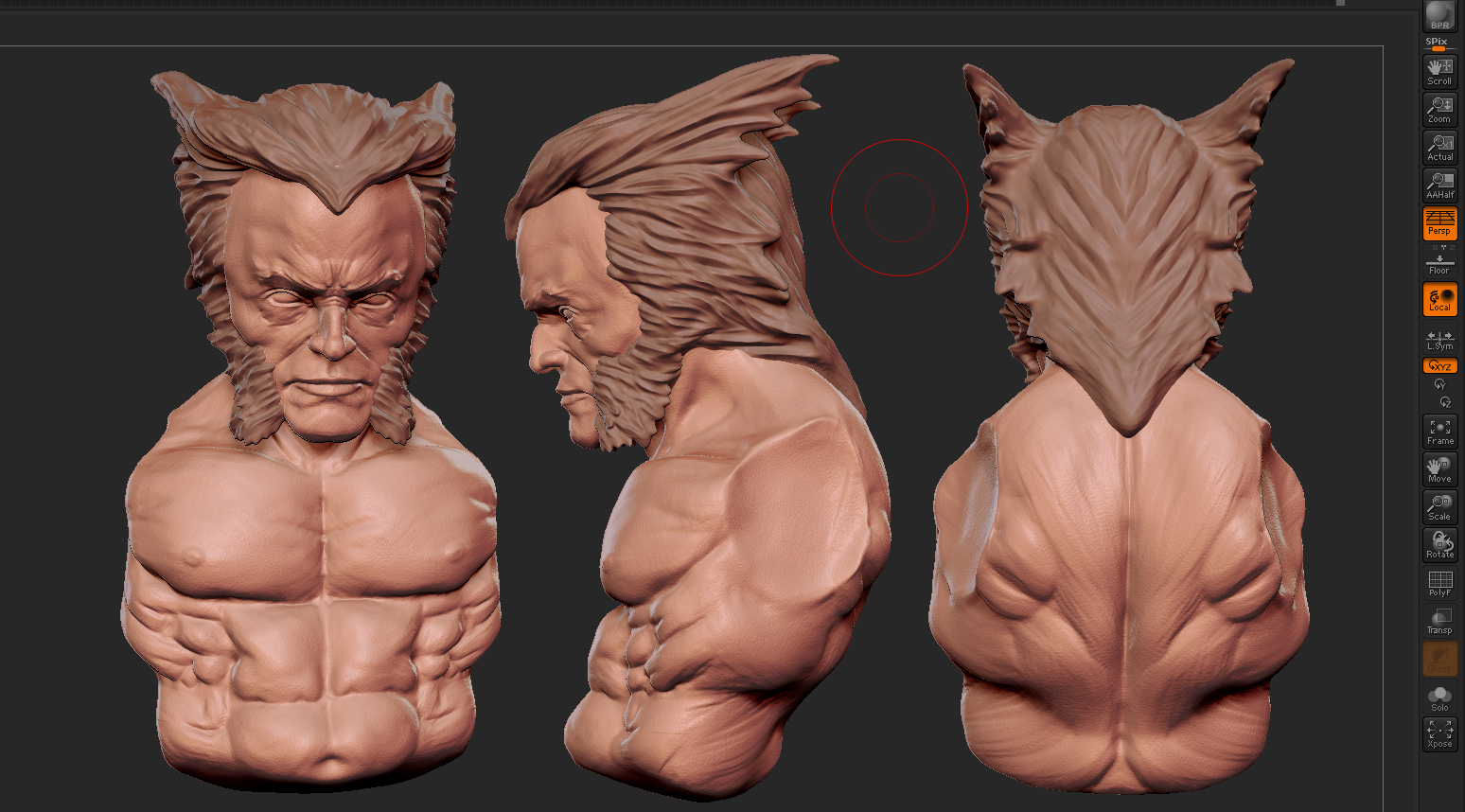The height and width of the screenshot is (812, 1465).
Task: Select the Scroll canvas tool
Action: click(x=1439, y=72)
